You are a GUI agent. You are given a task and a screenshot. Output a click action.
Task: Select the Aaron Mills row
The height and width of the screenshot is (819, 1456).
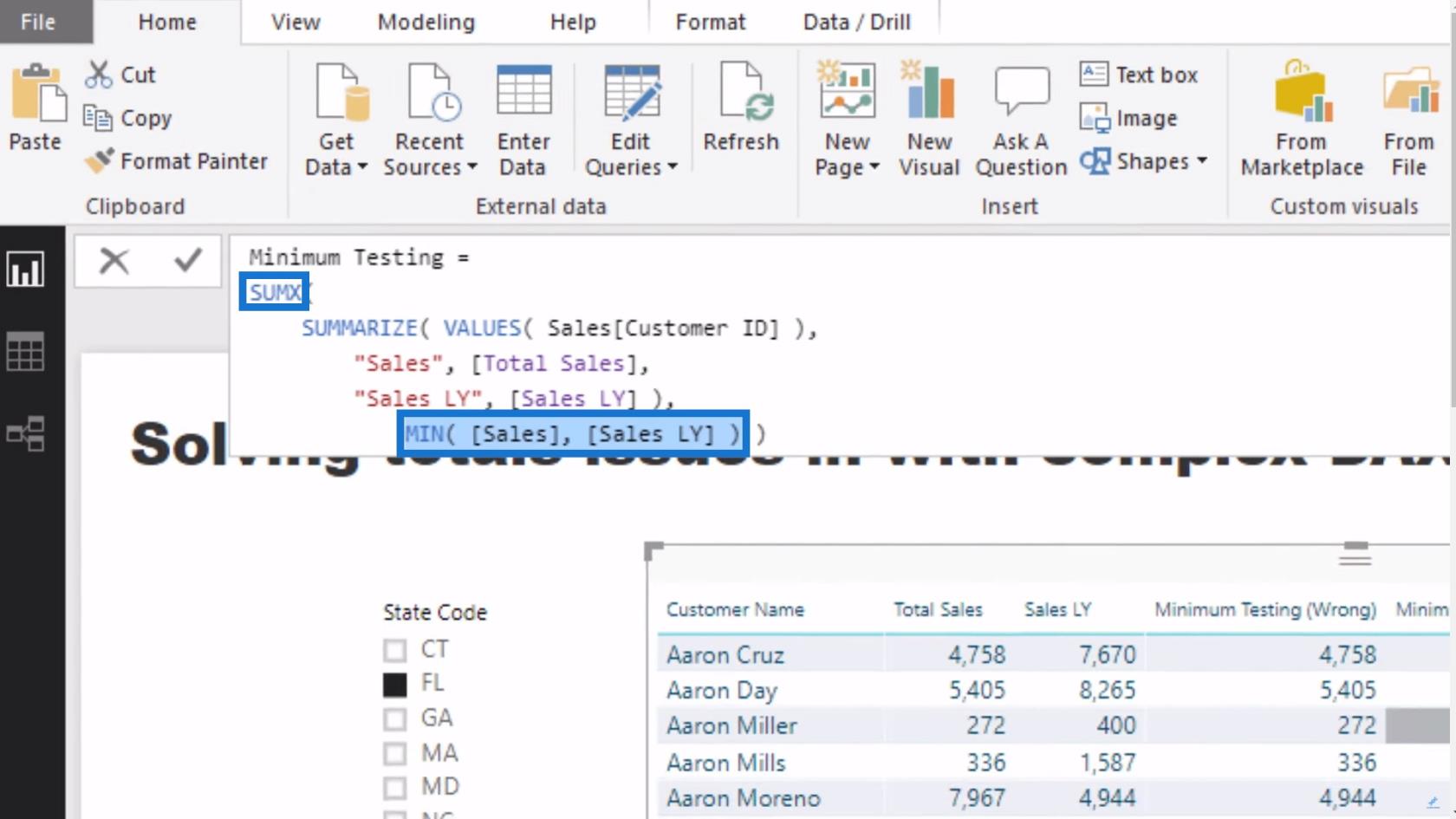tap(1053, 763)
